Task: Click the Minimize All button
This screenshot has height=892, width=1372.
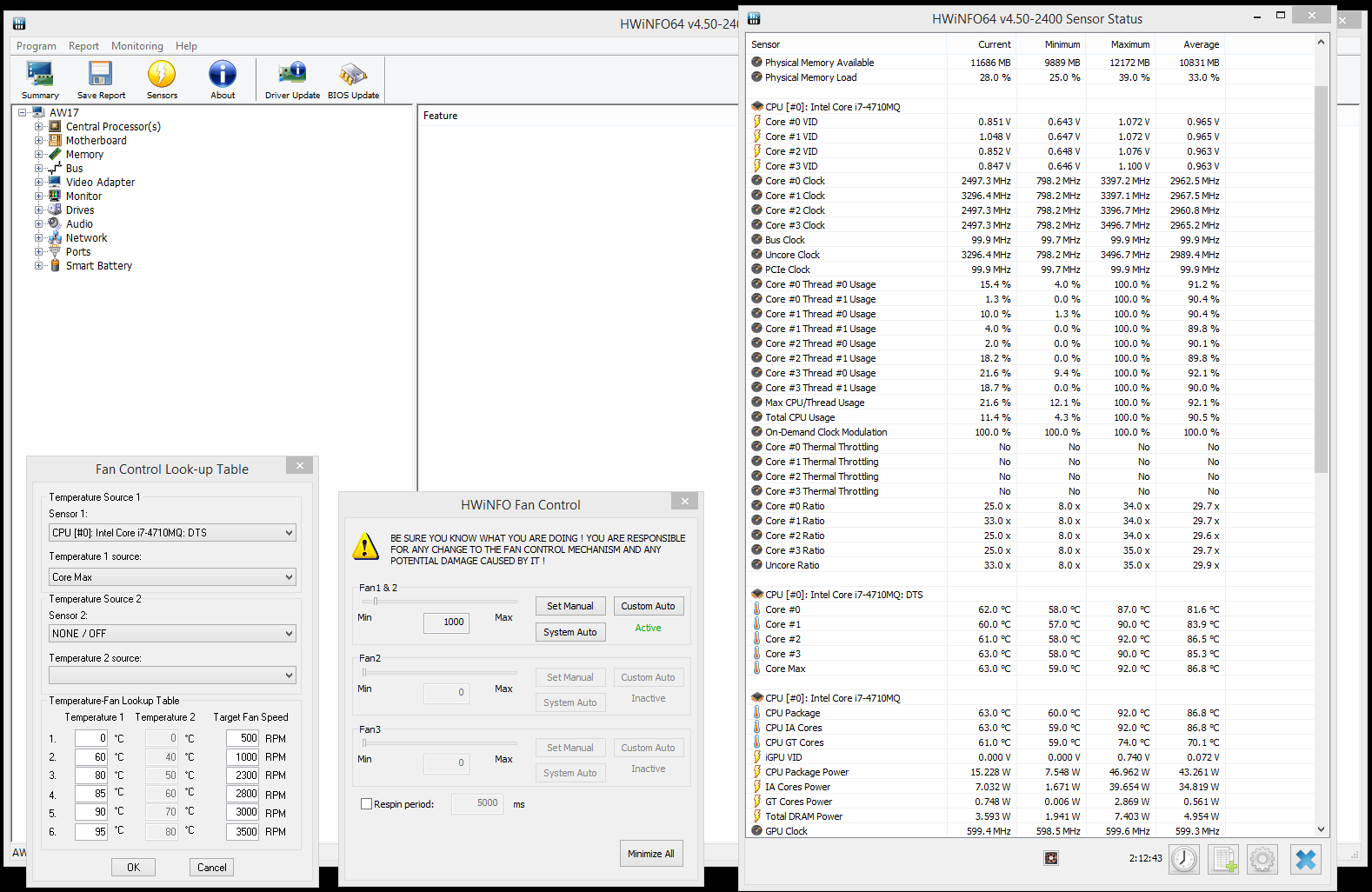Action: 651,854
